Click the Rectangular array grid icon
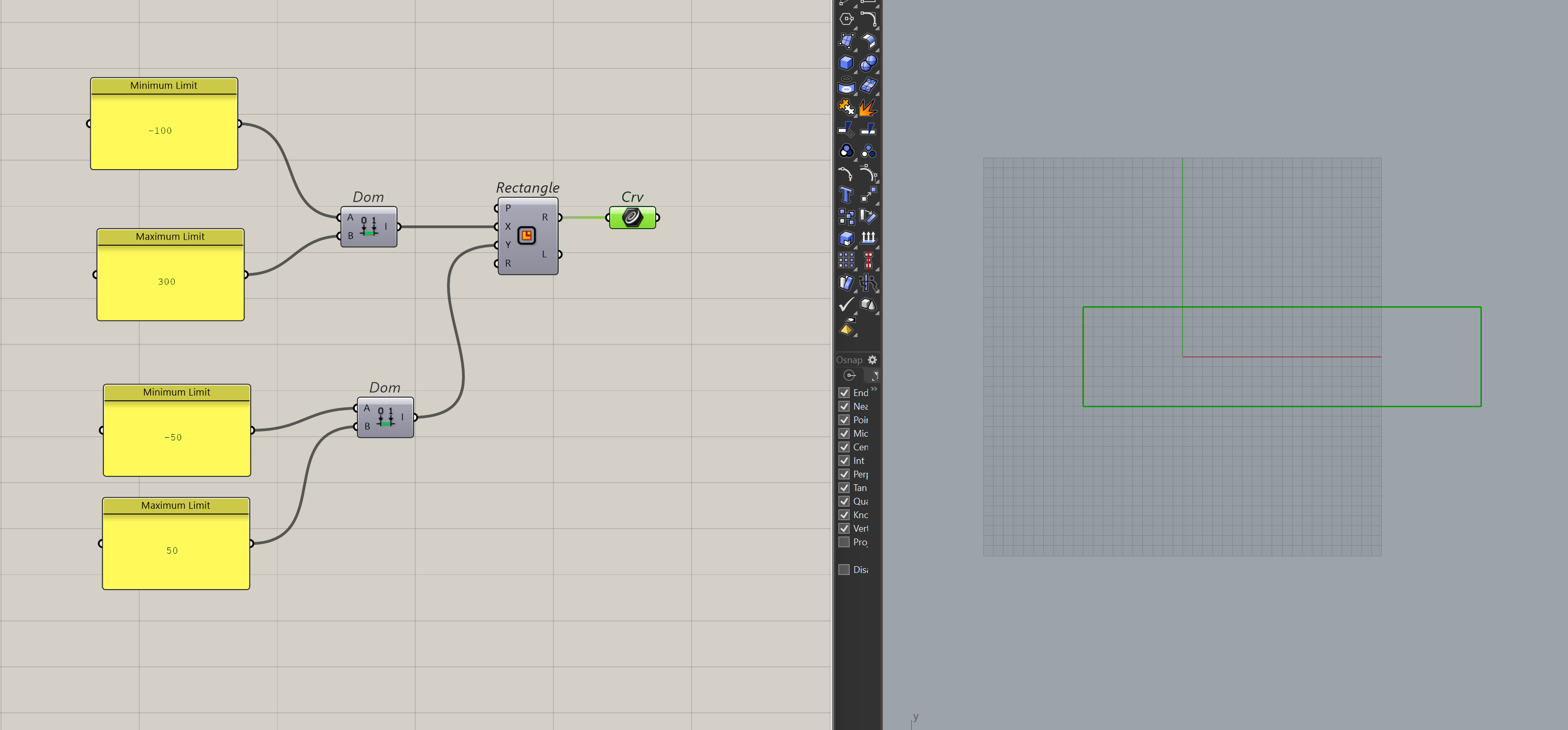The image size is (1568, 730). tap(846, 260)
